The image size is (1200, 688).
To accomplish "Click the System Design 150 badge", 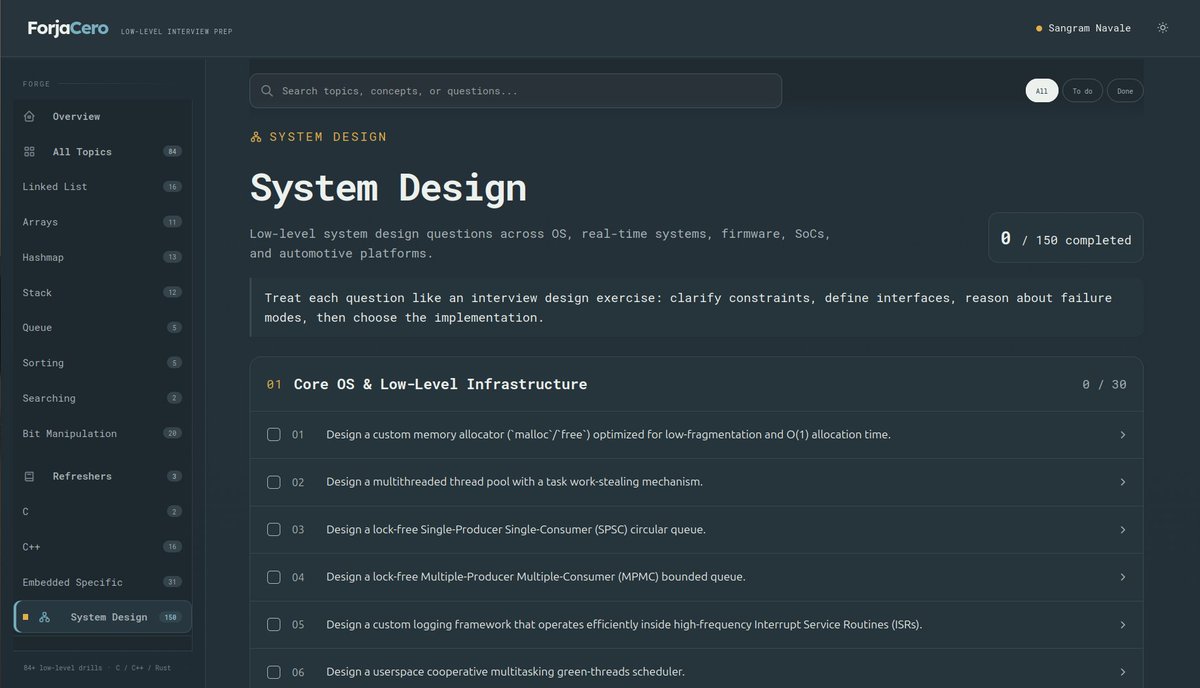I will click(x=170, y=617).
